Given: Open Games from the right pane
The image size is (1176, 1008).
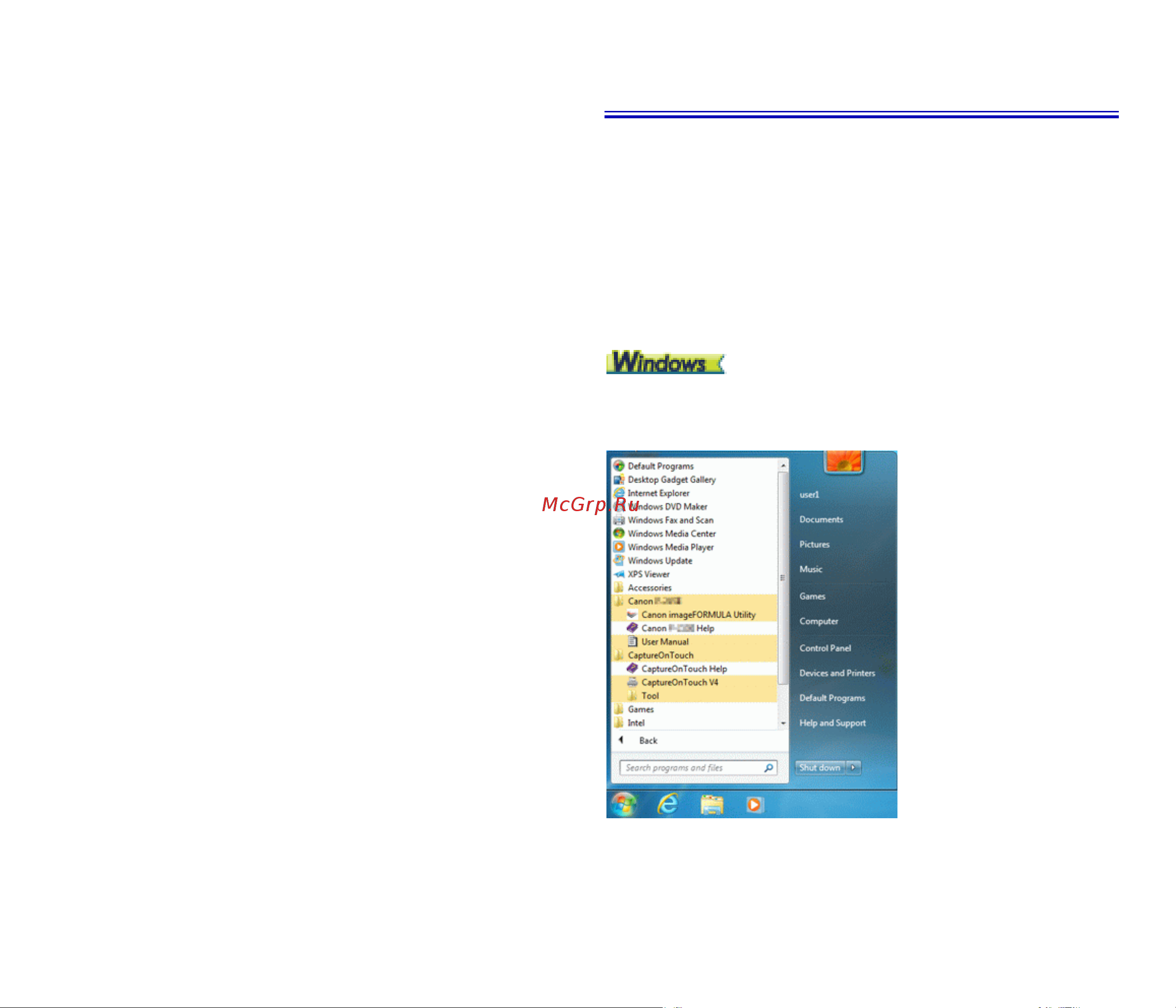Looking at the screenshot, I should pos(812,597).
